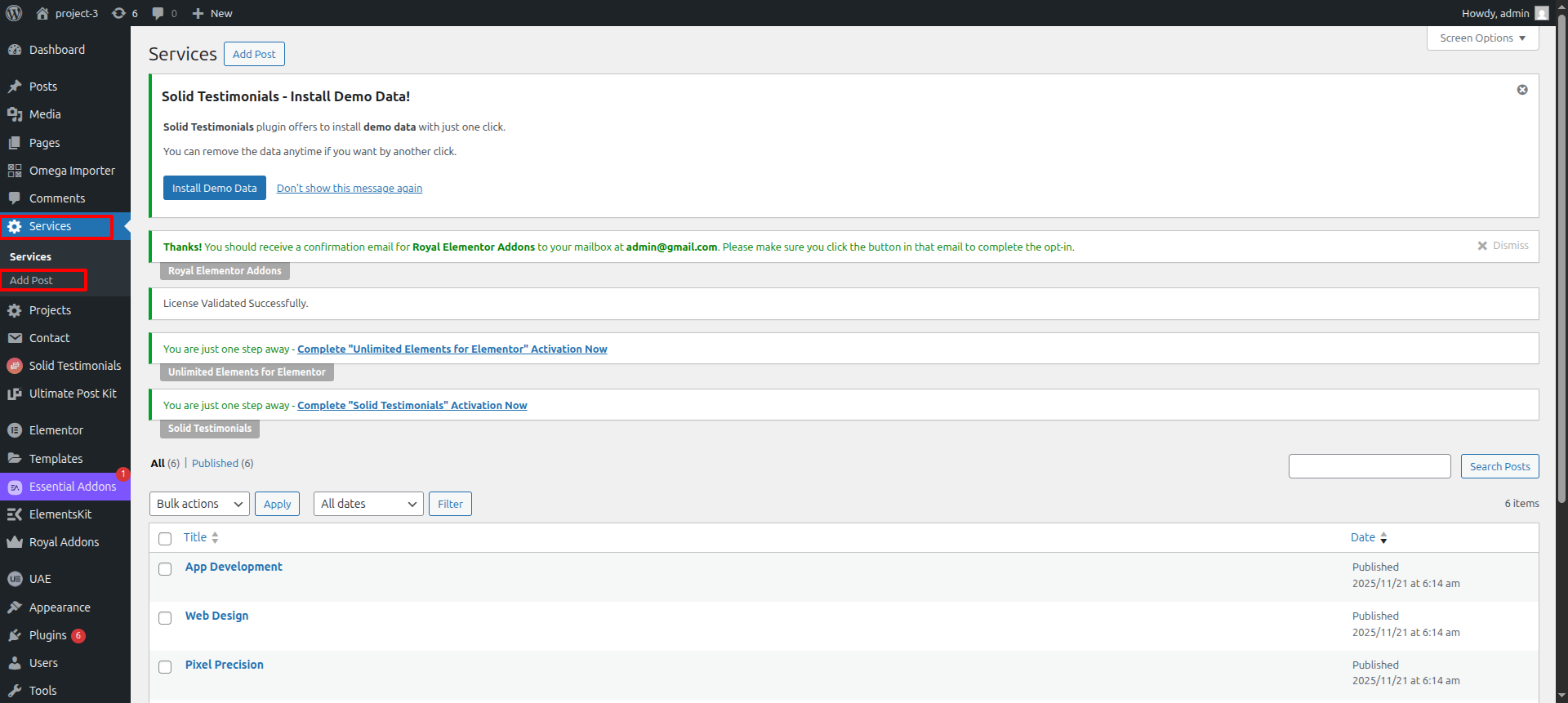
Task: Open the updates icon in admin bar
Action: (119, 13)
